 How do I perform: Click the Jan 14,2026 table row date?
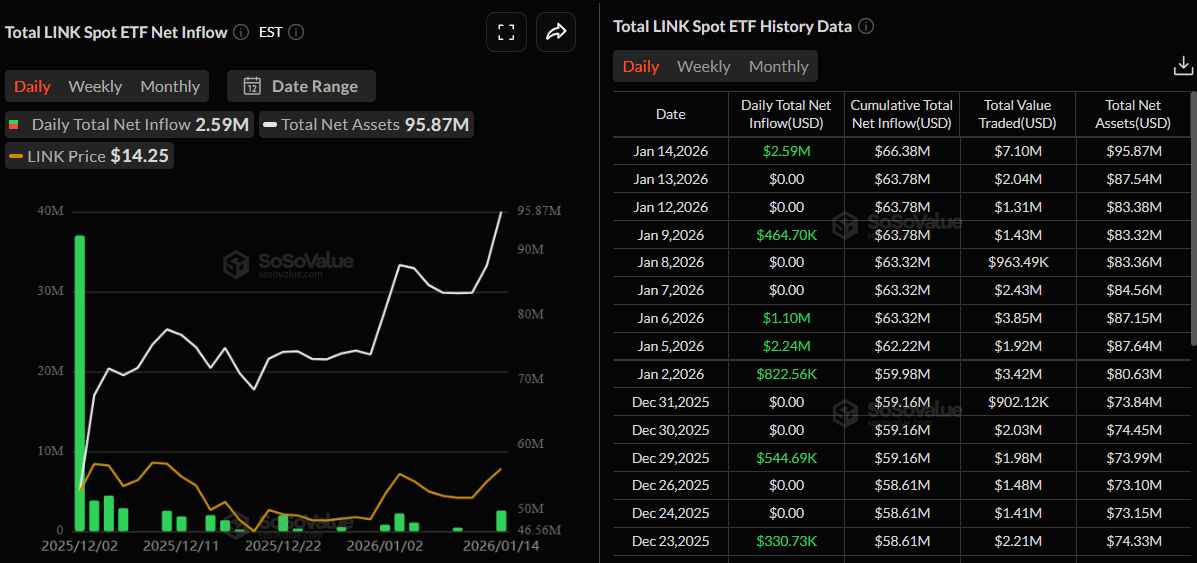click(670, 151)
